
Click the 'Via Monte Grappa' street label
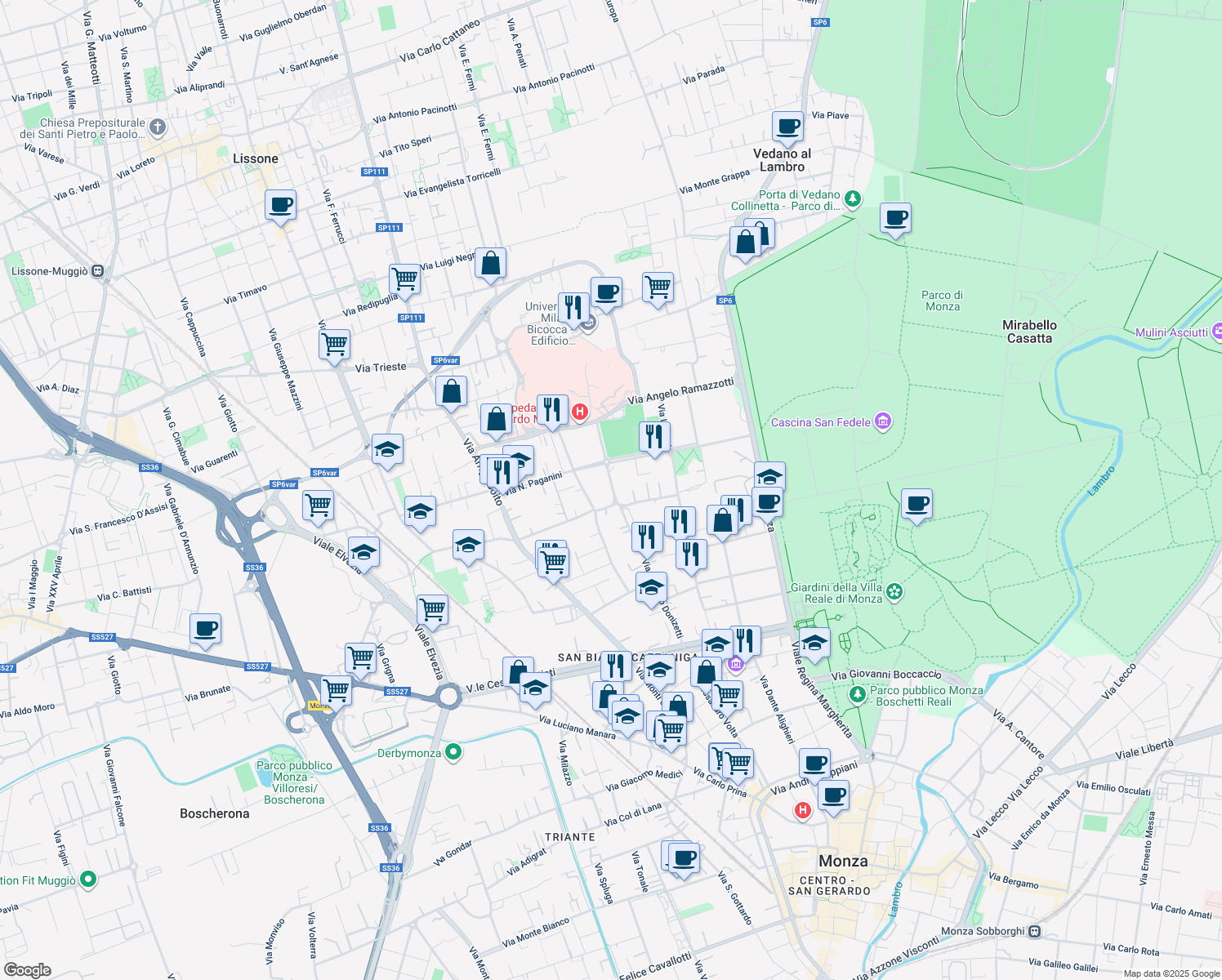click(715, 182)
